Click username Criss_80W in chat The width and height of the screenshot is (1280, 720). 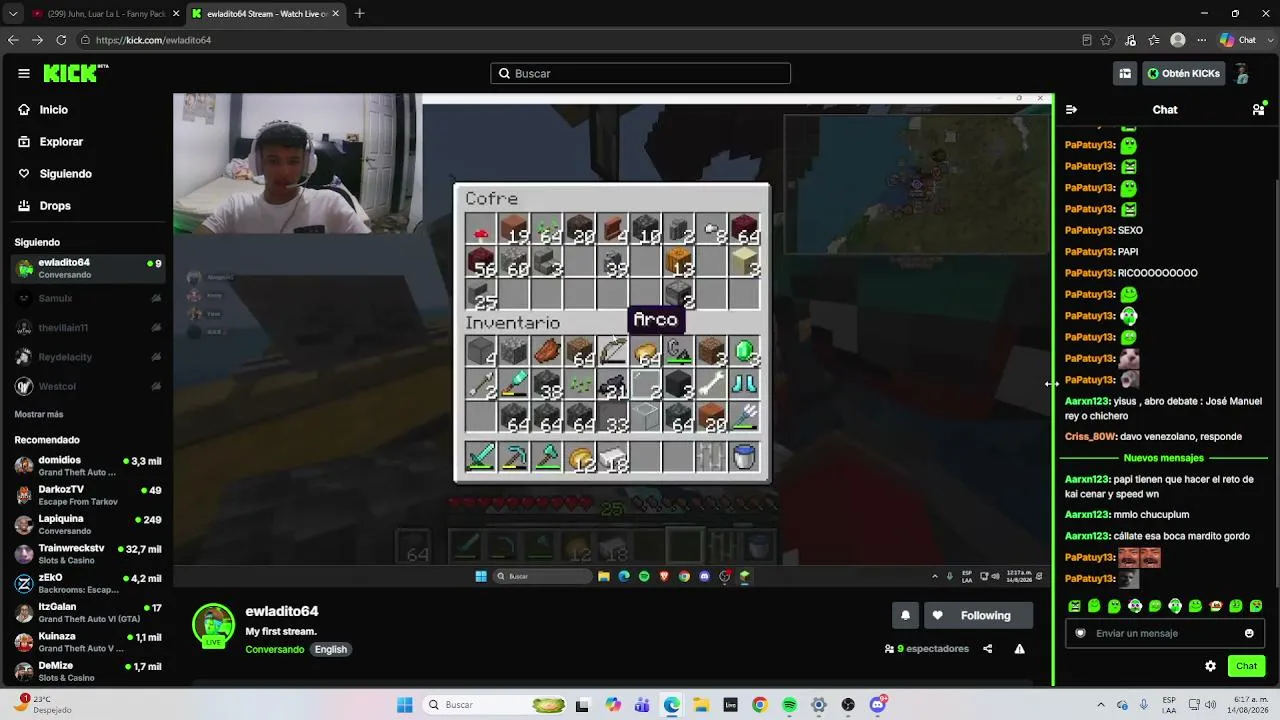pos(1090,437)
